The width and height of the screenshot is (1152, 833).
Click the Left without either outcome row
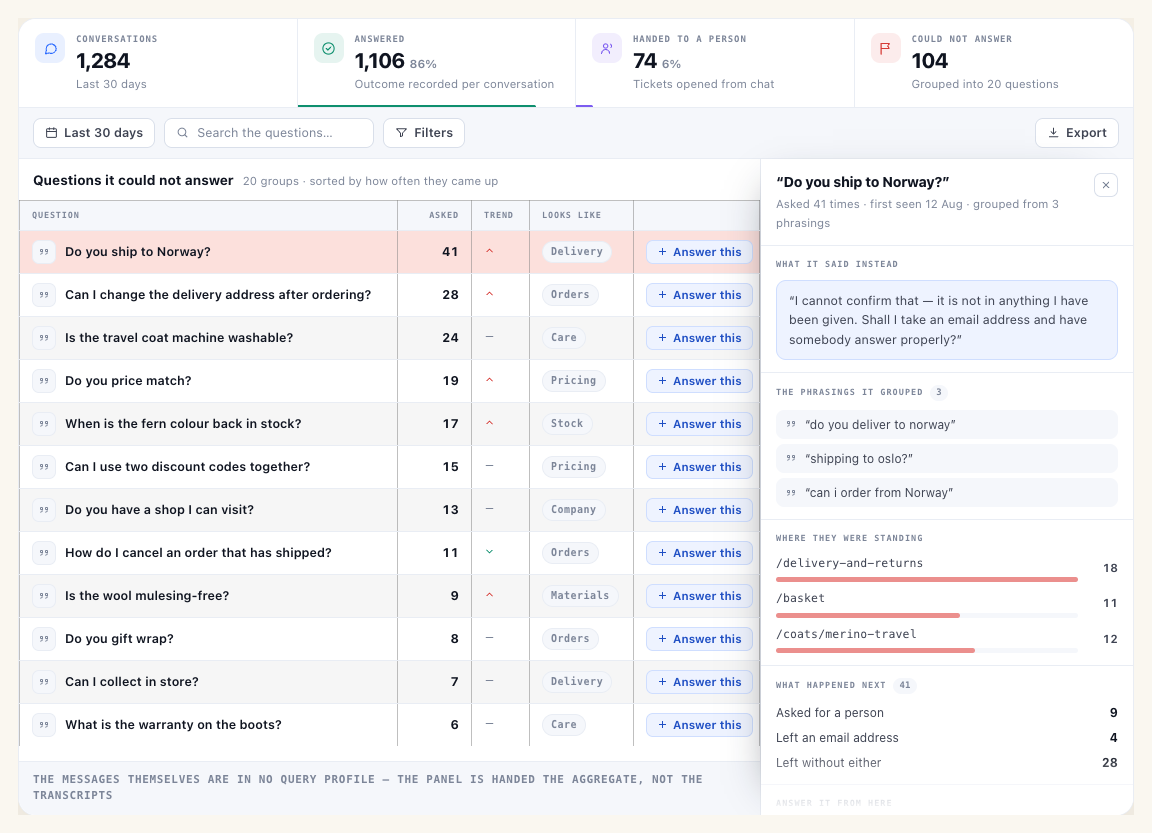(946, 762)
